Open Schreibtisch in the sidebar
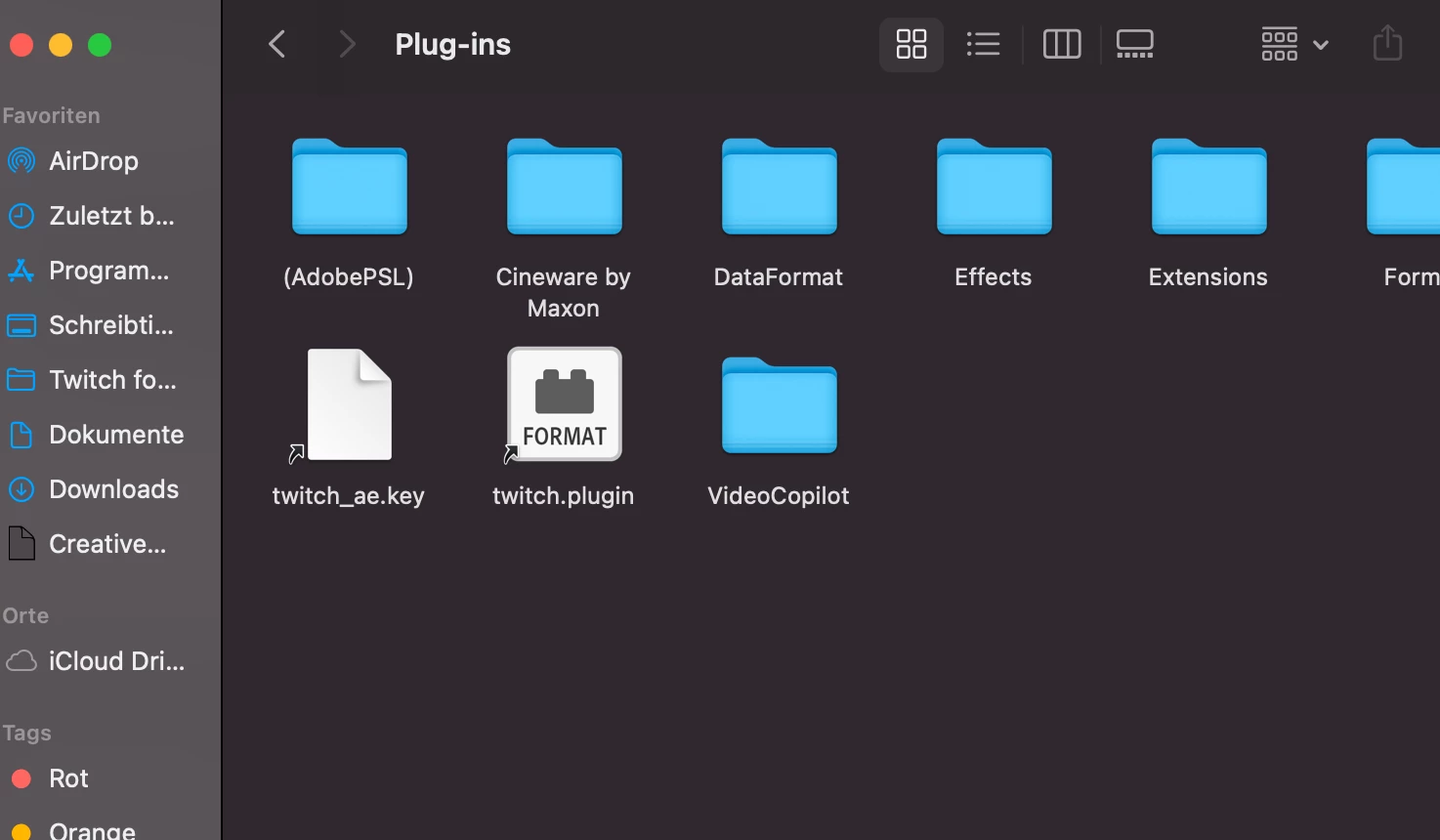Screen dimensions: 1440x840 (x=111, y=325)
